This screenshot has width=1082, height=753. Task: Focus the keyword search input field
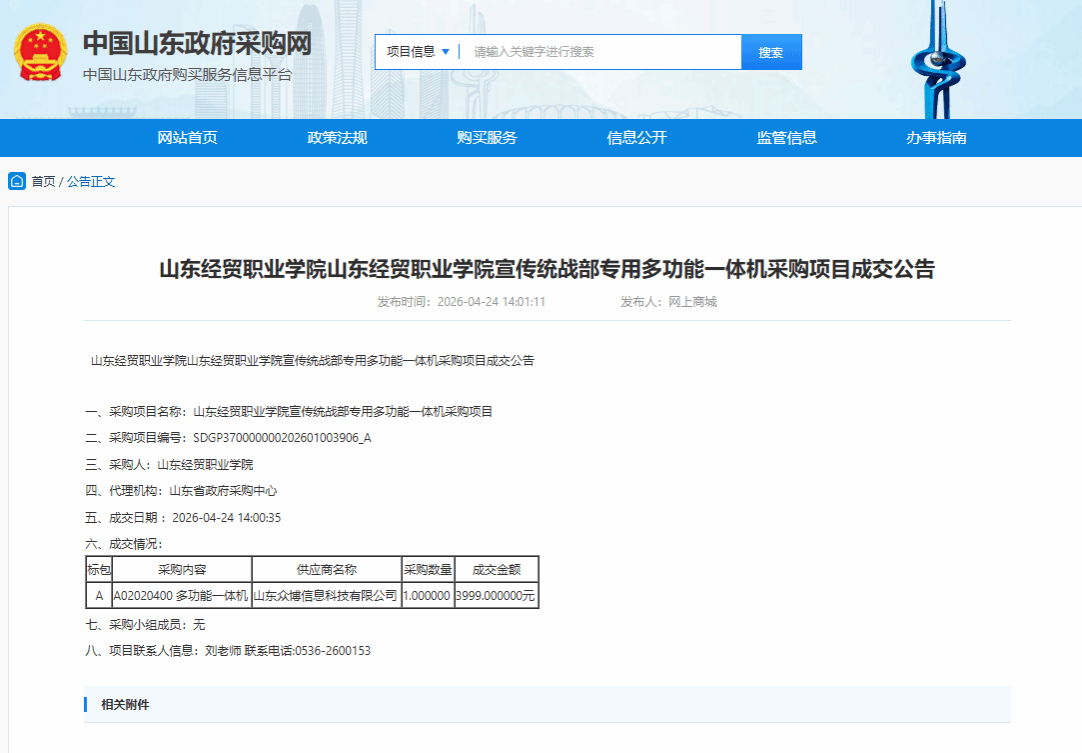click(x=602, y=52)
